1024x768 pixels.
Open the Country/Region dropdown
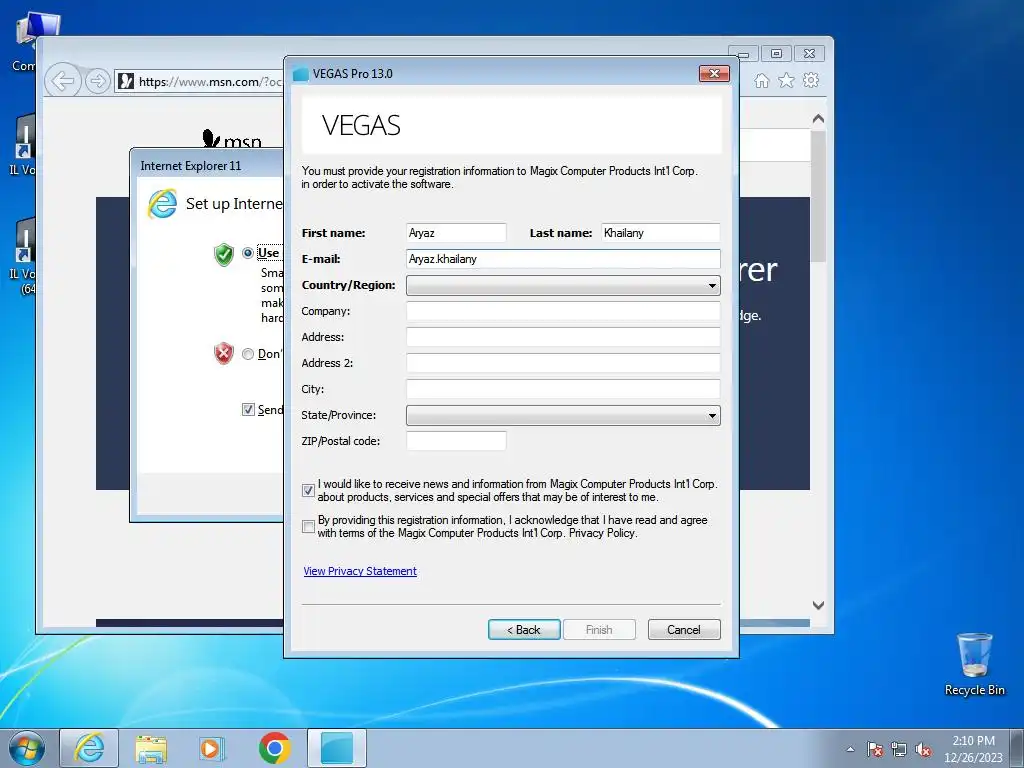pyautogui.click(x=563, y=285)
